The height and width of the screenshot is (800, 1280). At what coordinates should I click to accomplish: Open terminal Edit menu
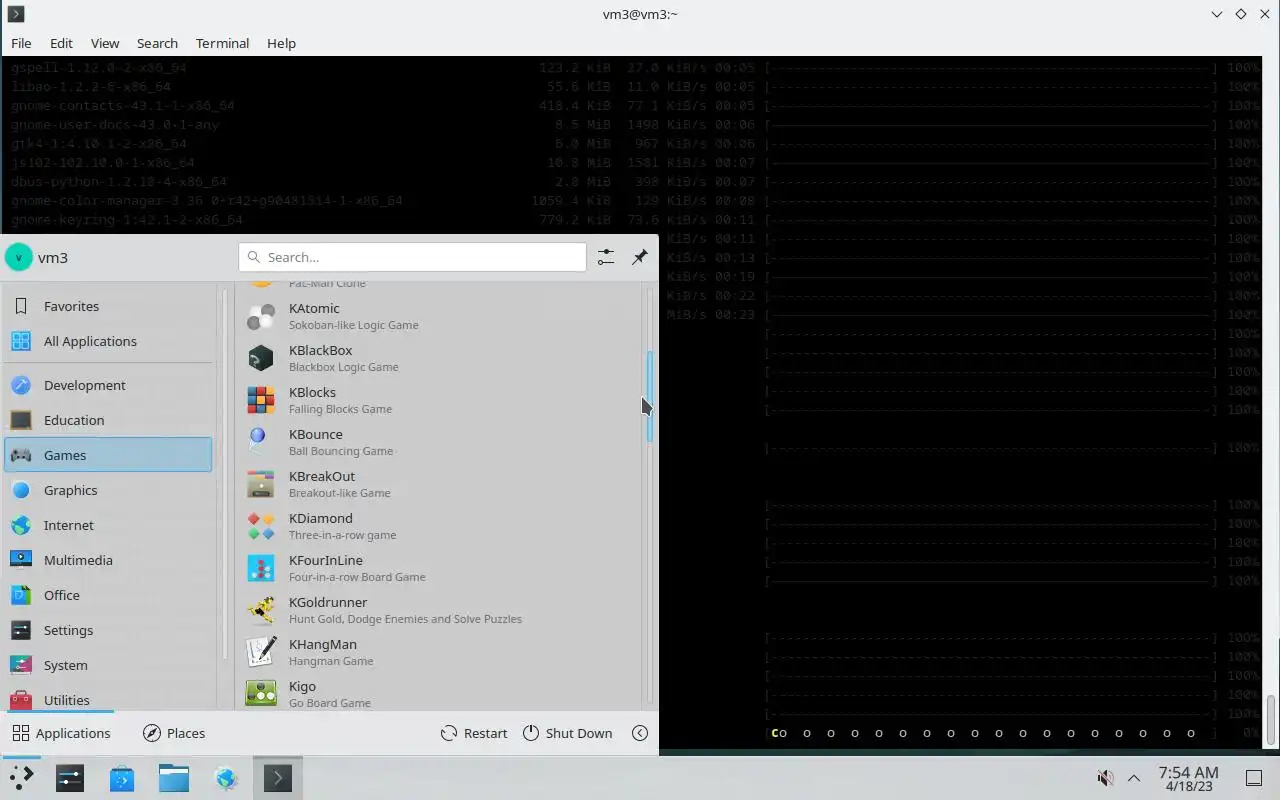[61, 43]
